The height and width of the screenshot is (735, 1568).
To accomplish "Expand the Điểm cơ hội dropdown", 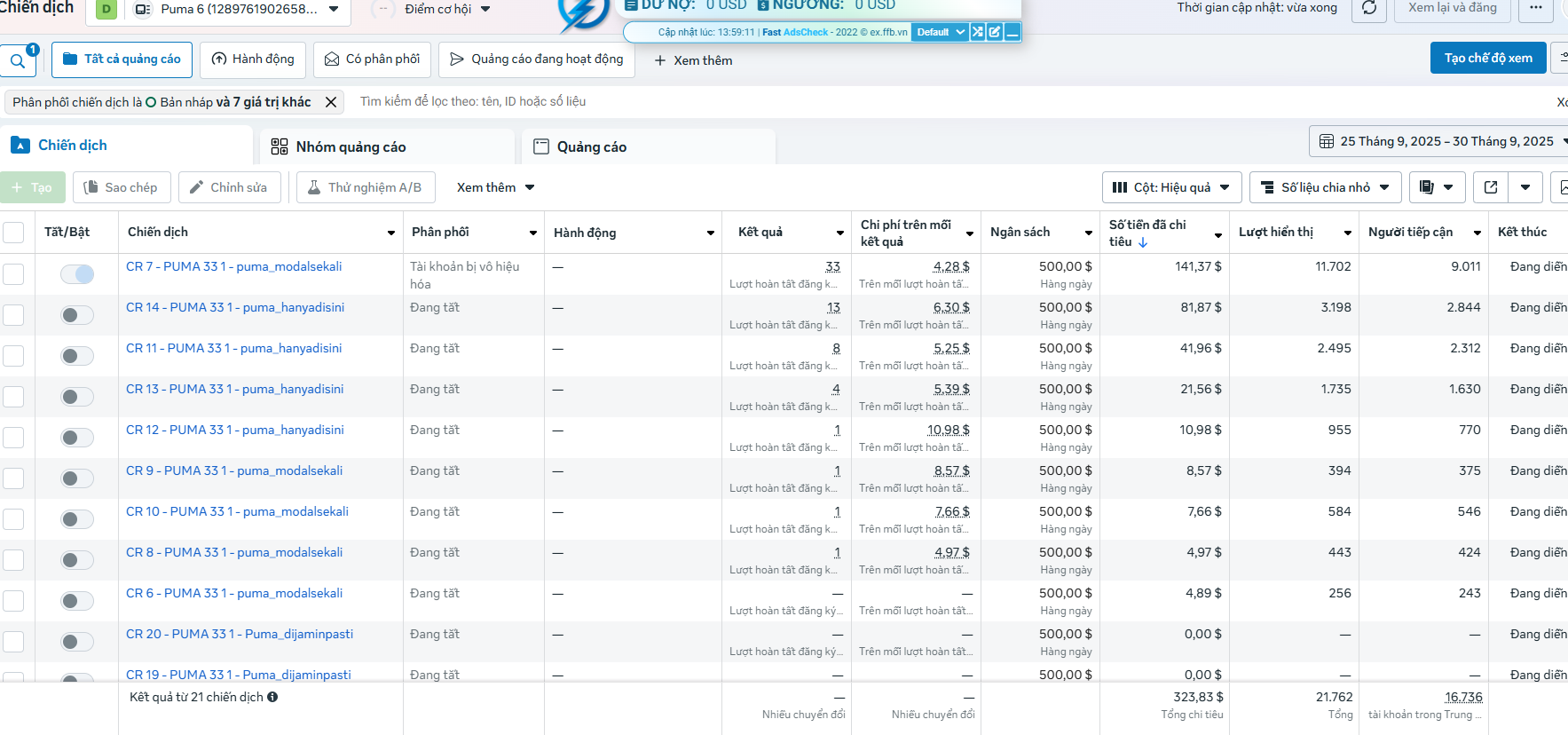I will click(x=485, y=9).
